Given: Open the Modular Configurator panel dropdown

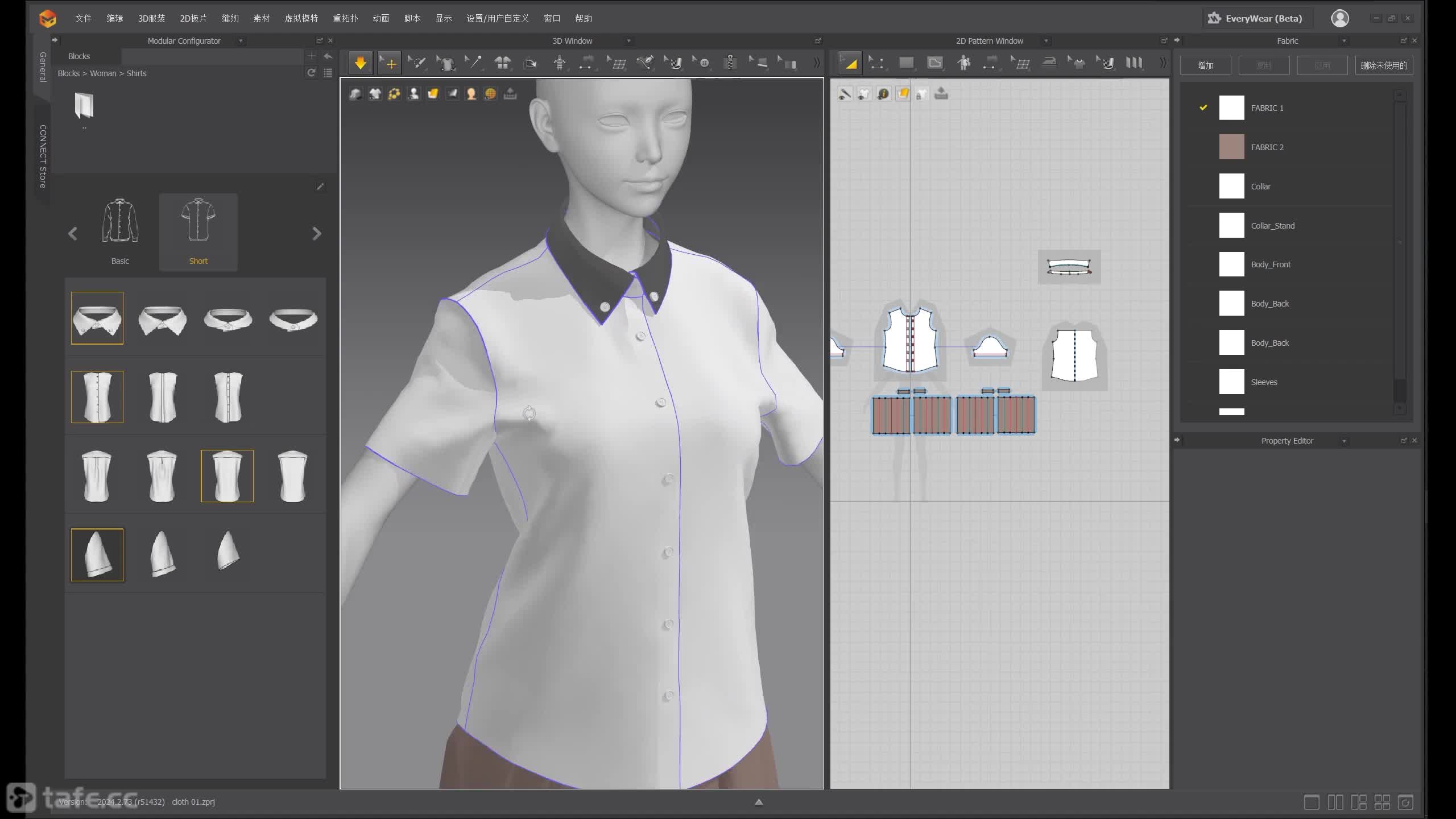Looking at the screenshot, I should click(241, 41).
